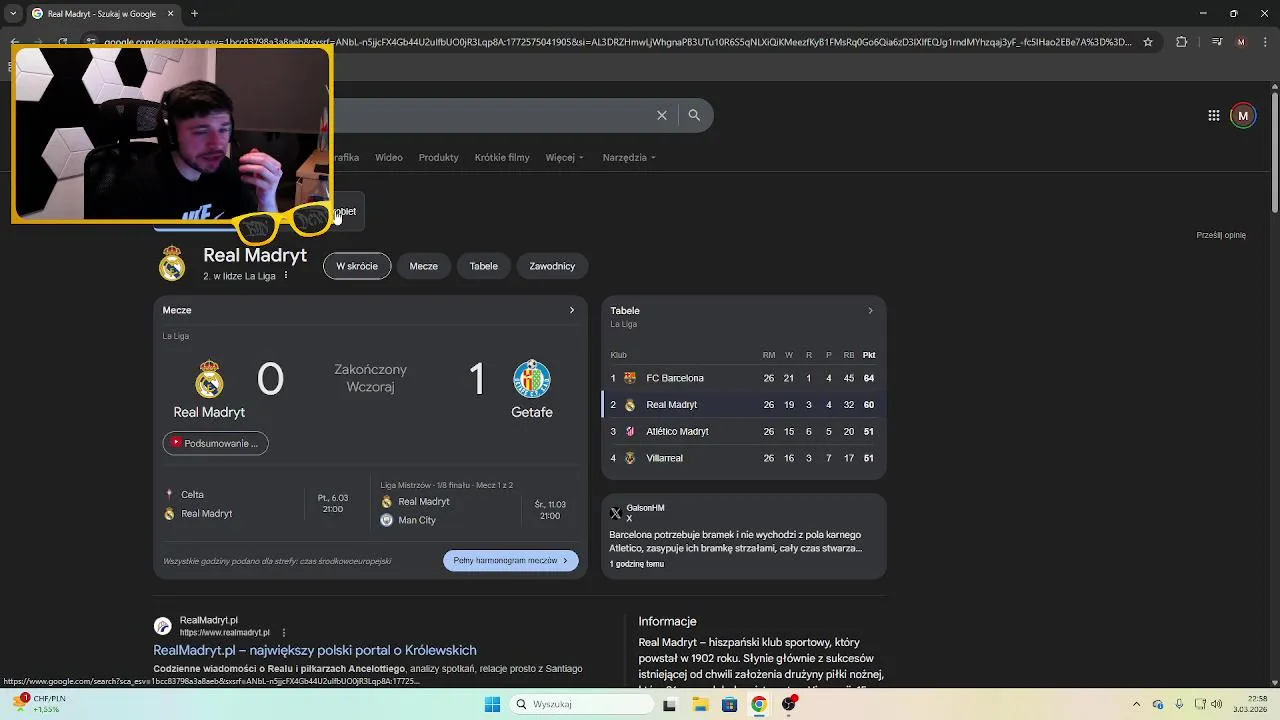Viewport: 1280px width, 720px height.
Task: Open the options dots beside La Liga ranking
Action: pyautogui.click(x=286, y=275)
